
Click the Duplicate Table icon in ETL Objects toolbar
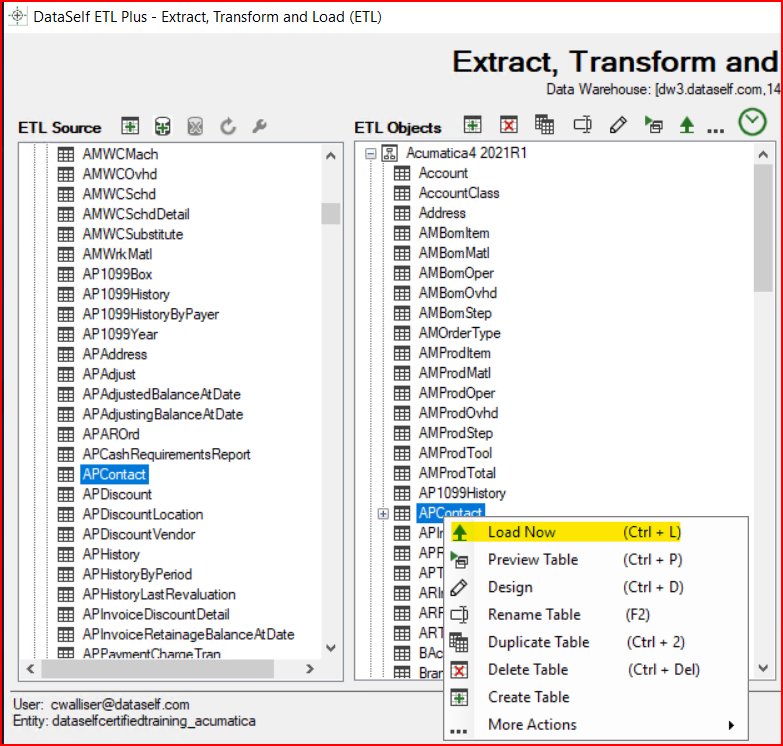click(x=544, y=125)
